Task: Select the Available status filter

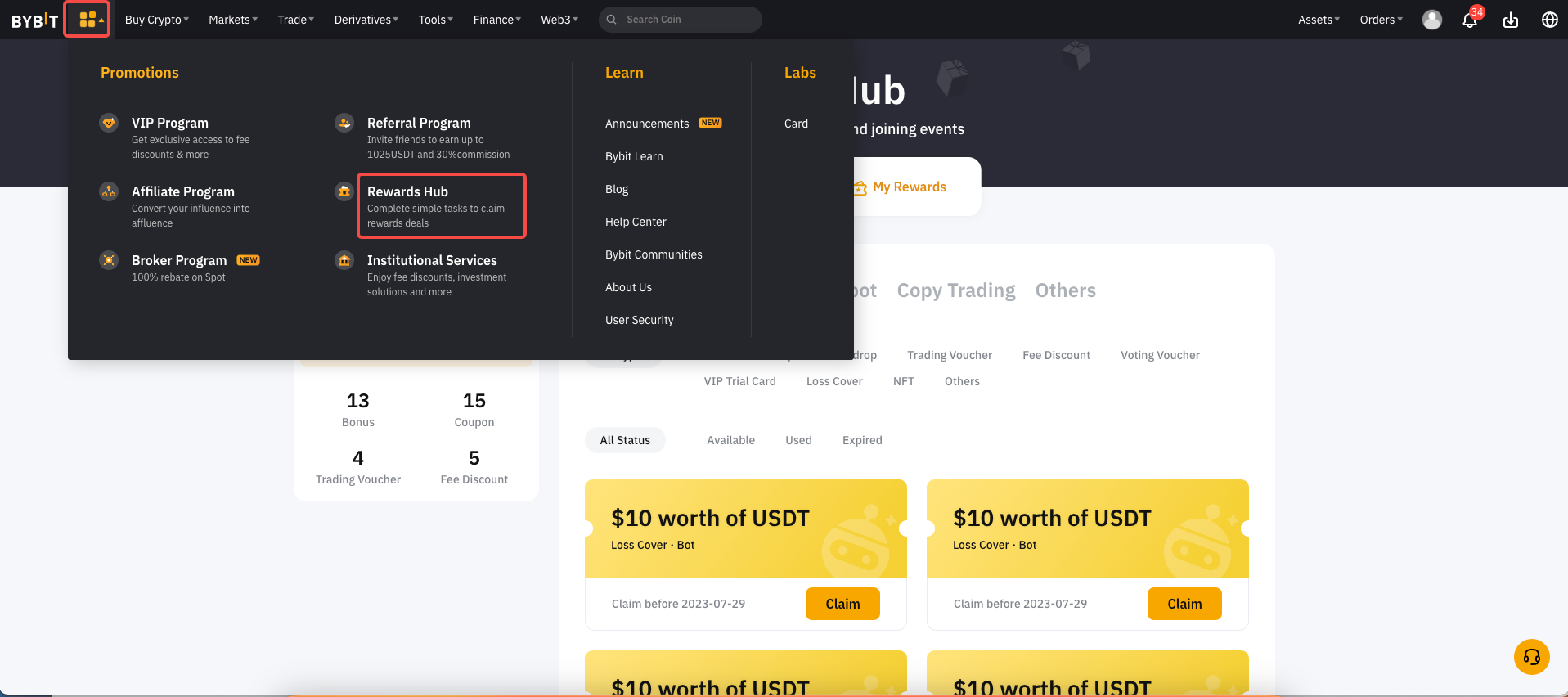Action: (731, 440)
